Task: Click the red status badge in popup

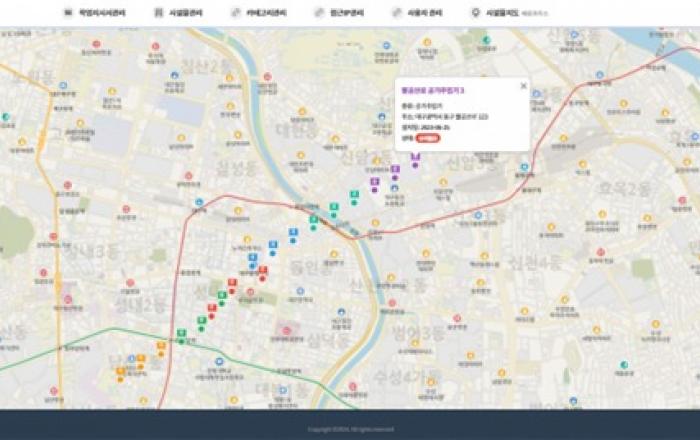Action: 428,139
